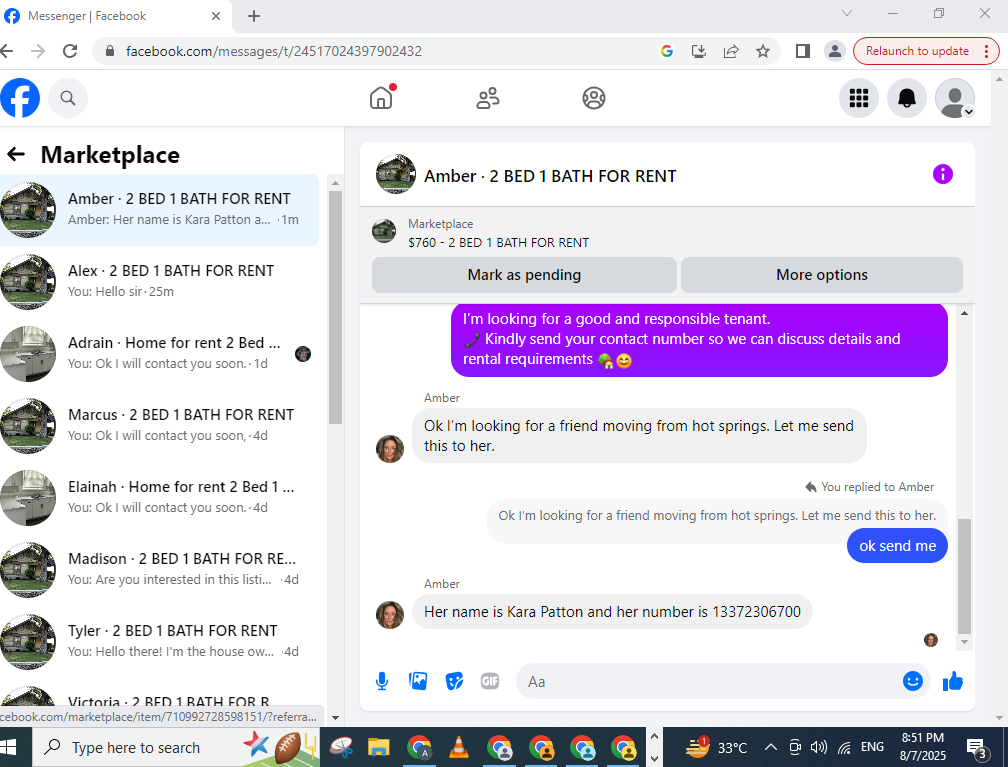The width and height of the screenshot is (1008, 767).
Task: Click chat scrollbar down arrow
Action: tap(964, 642)
